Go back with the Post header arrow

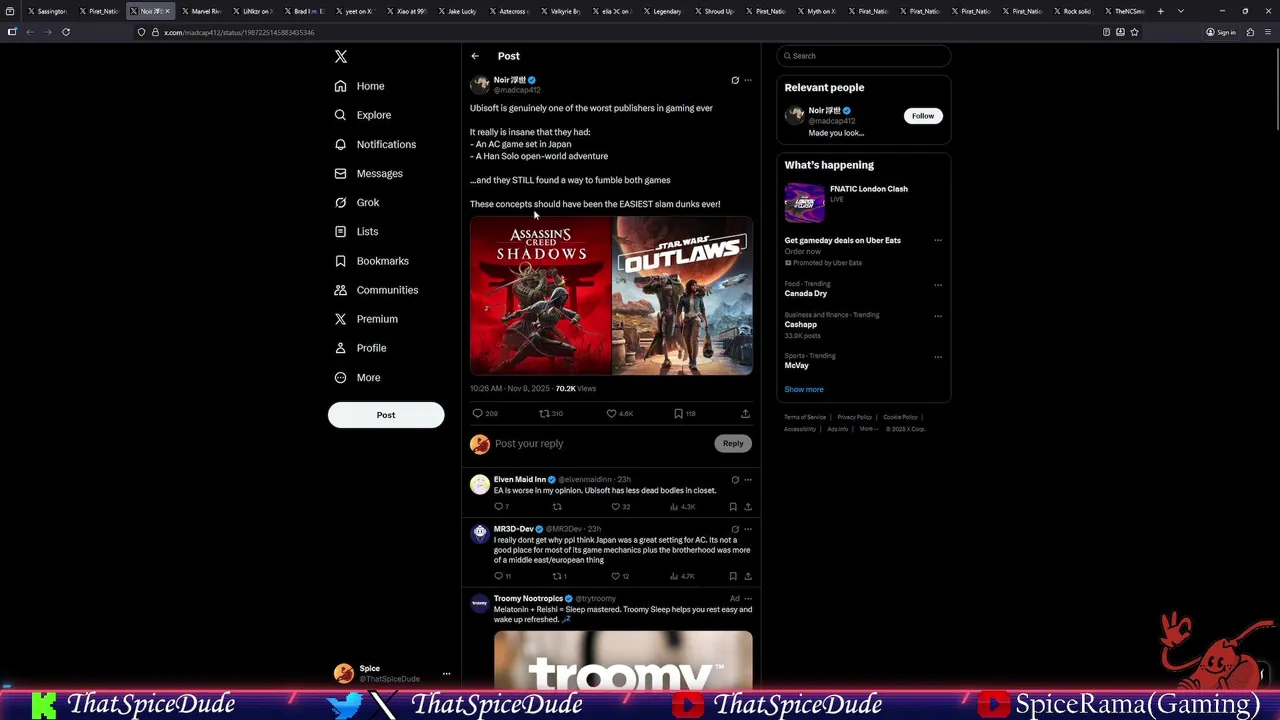pos(475,56)
